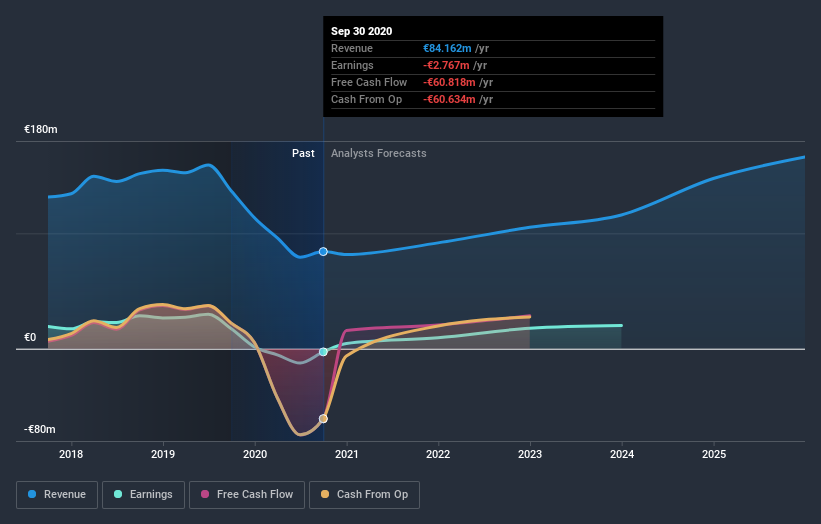Screen dimensions: 821x524
Task: Click the 2020 x-axis label
Action: pyautogui.click(x=255, y=454)
